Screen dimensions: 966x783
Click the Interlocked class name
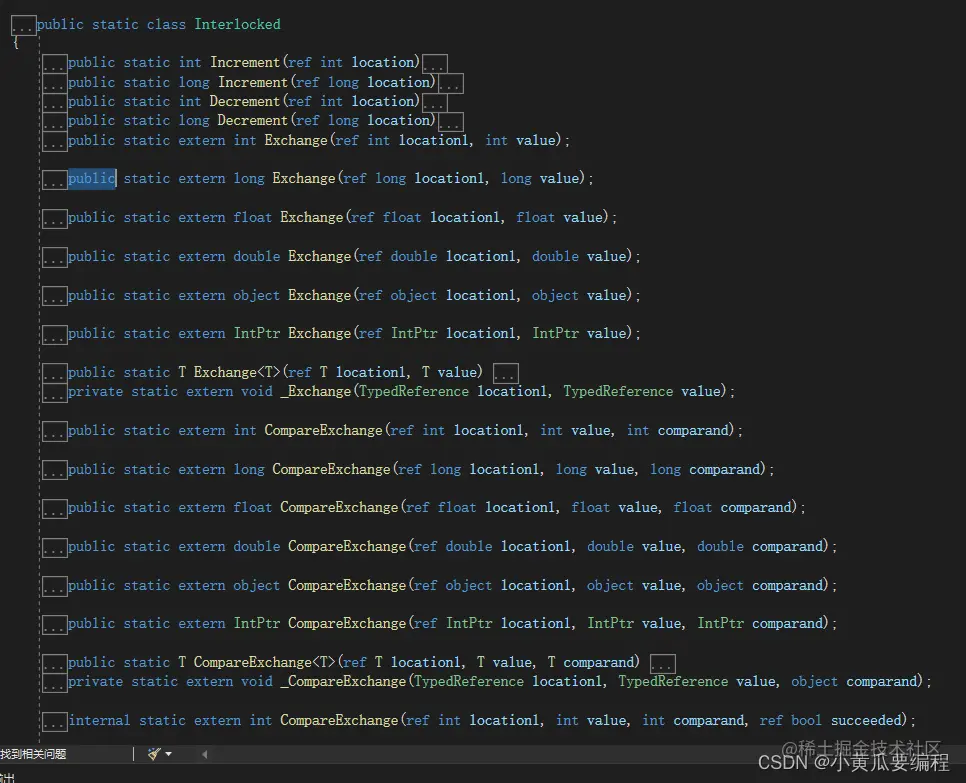point(237,25)
